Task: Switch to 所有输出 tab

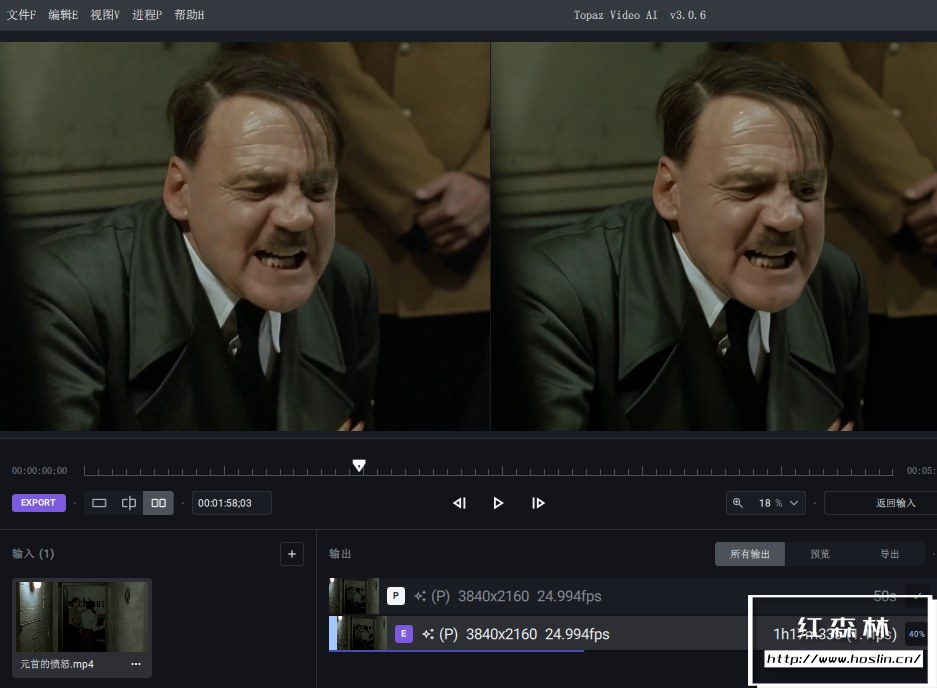Action: pyautogui.click(x=750, y=554)
